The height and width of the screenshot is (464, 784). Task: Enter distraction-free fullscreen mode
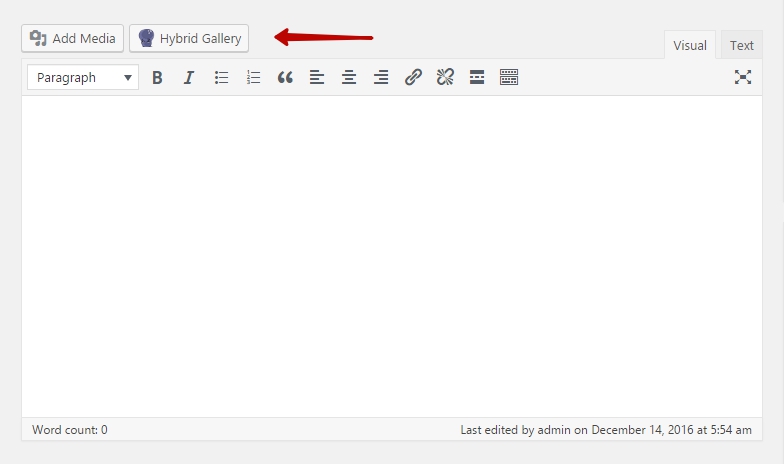point(743,78)
